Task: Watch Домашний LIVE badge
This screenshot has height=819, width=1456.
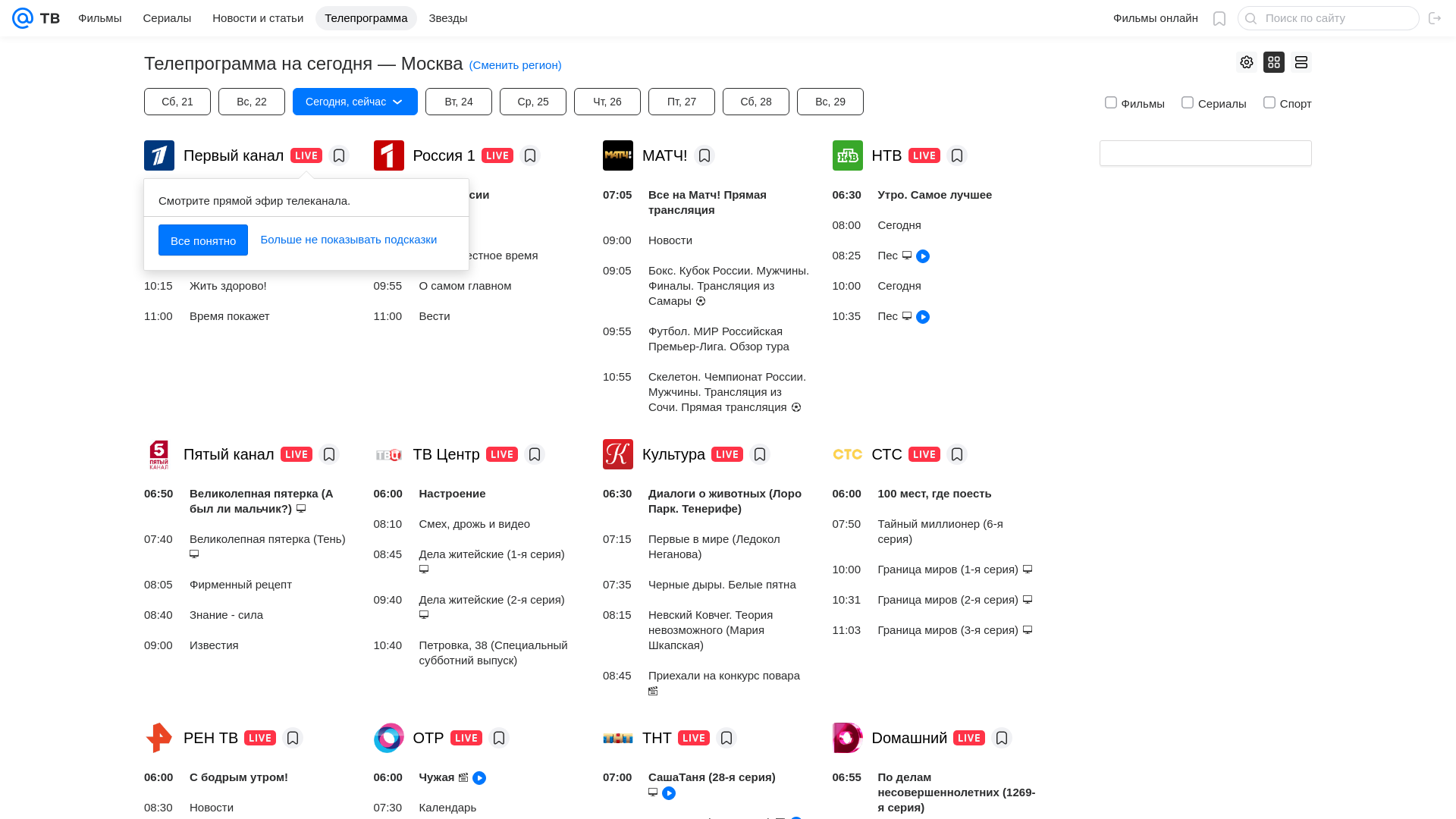Action: pos(969,738)
